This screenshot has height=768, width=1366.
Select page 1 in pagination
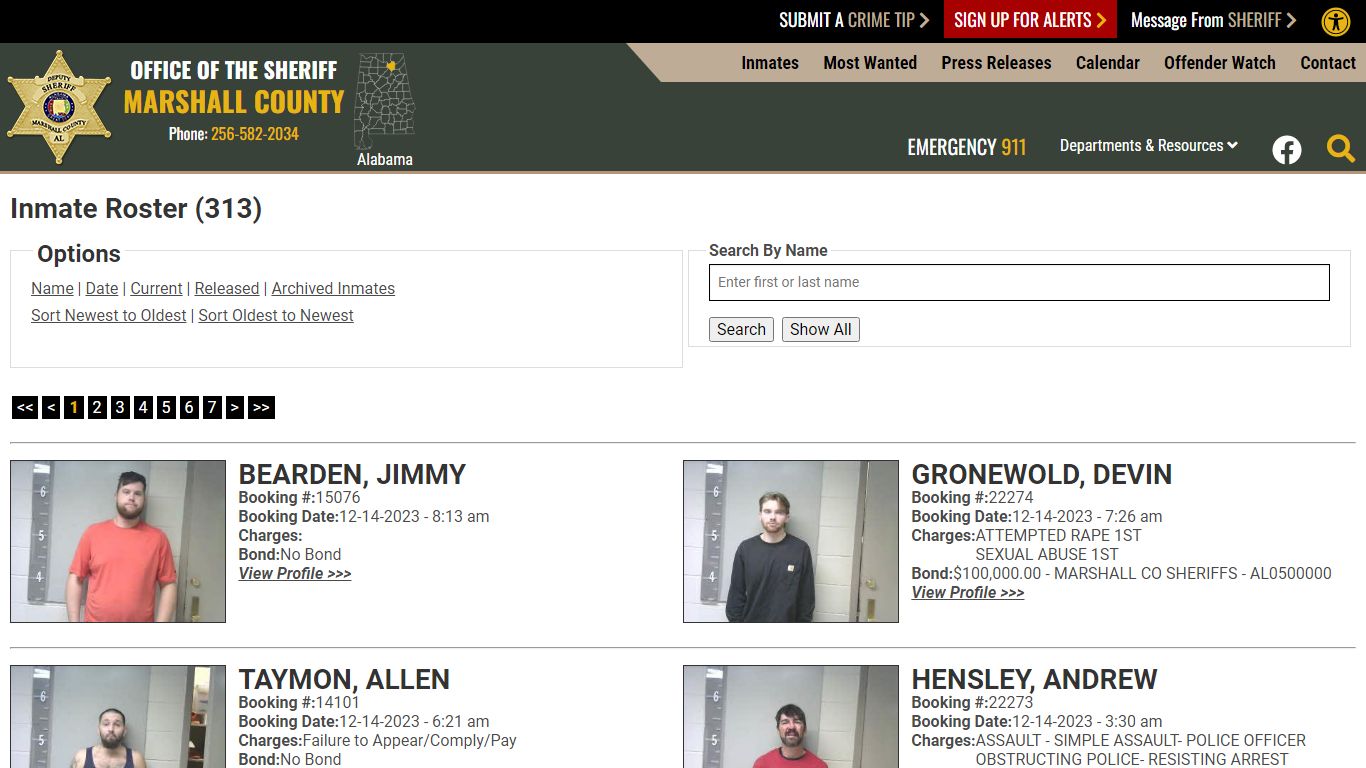pyautogui.click(x=74, y=407)
